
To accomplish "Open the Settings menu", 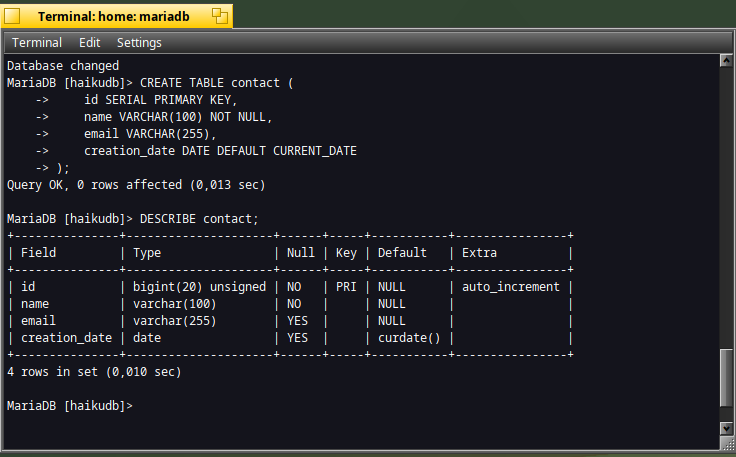I will click(x=139, y=43).
